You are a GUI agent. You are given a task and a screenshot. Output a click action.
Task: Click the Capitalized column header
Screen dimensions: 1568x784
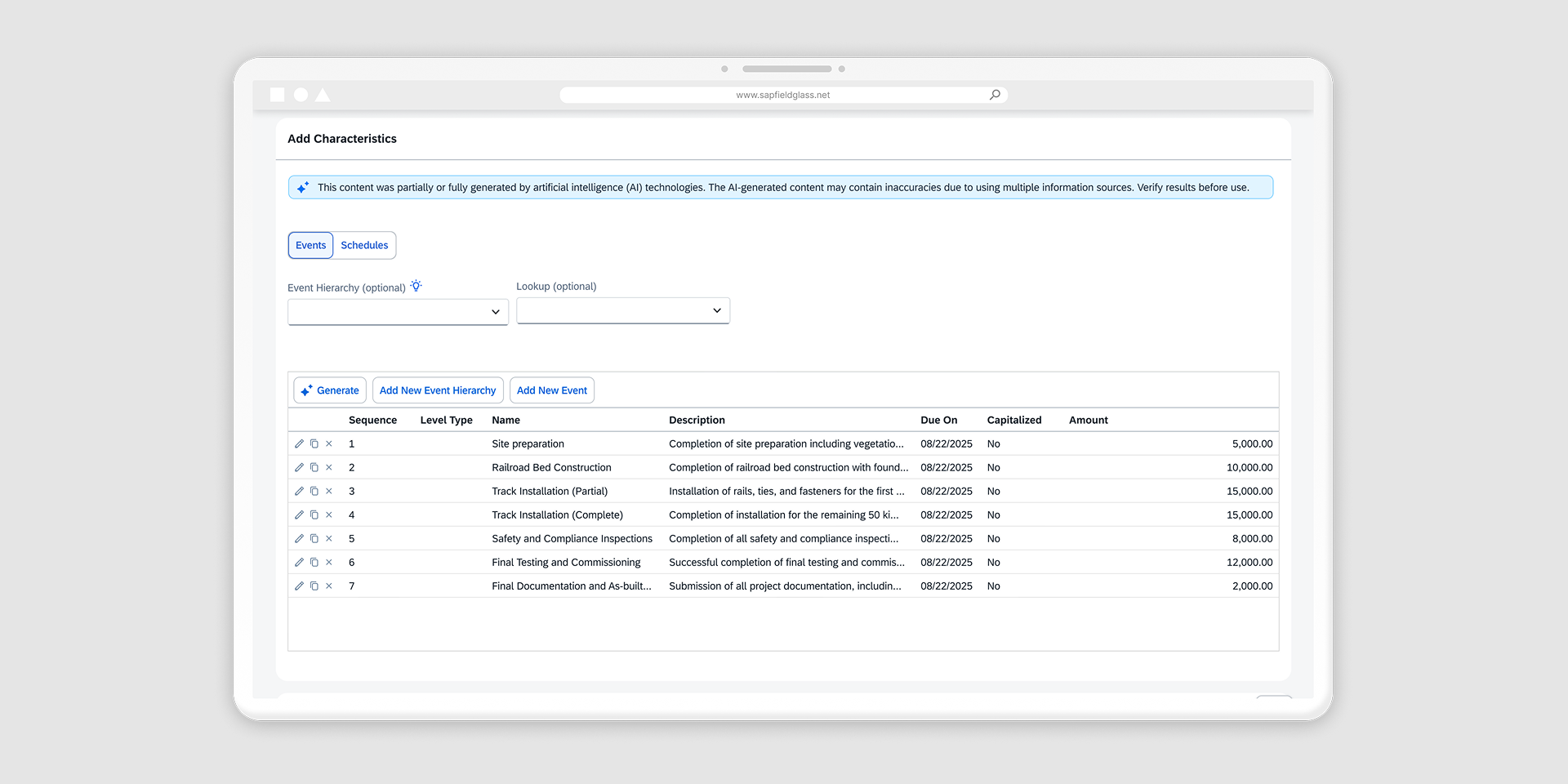click(x=1014, y=420)
